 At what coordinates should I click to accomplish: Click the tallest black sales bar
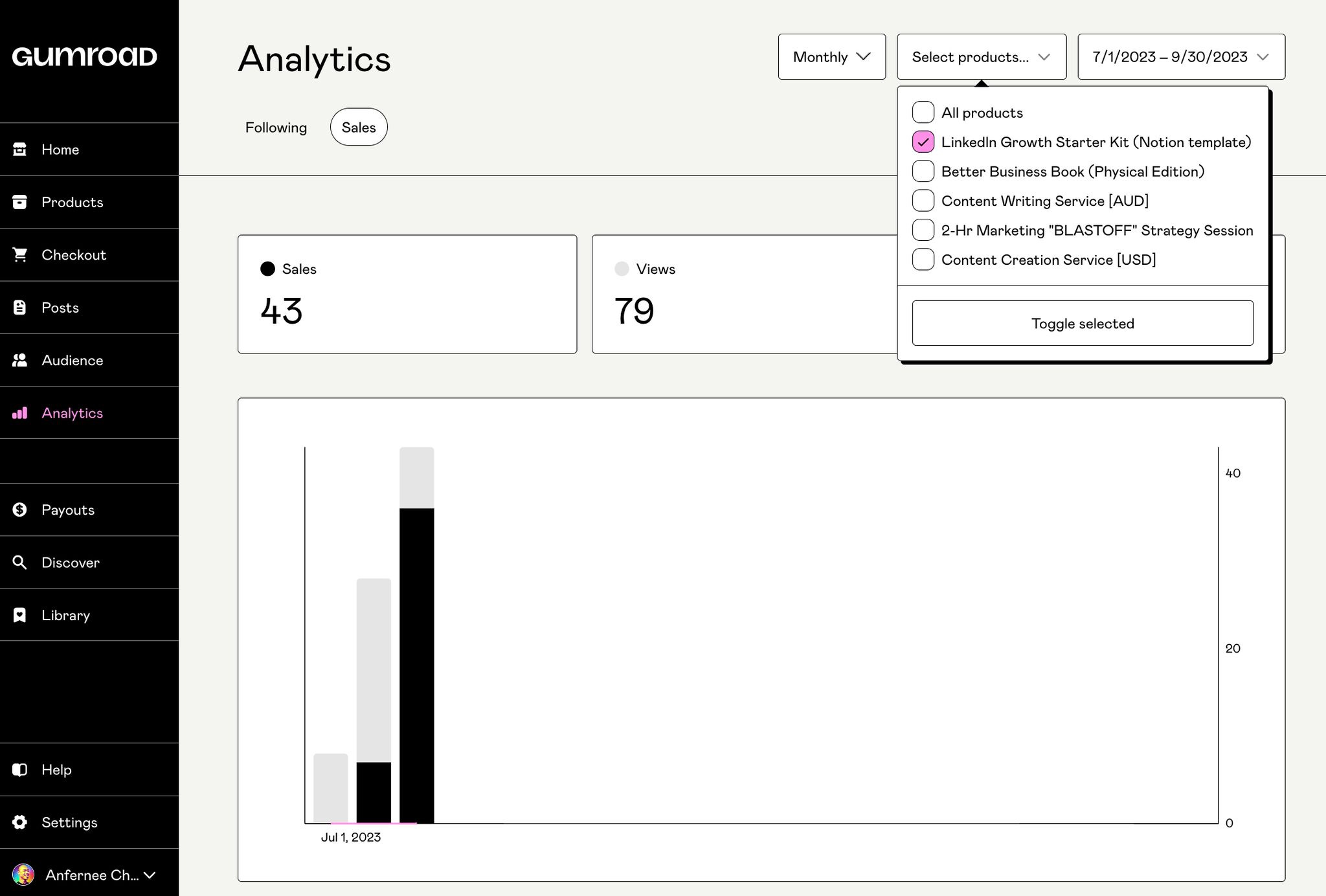pyautogui.click(x=416, y=666)
